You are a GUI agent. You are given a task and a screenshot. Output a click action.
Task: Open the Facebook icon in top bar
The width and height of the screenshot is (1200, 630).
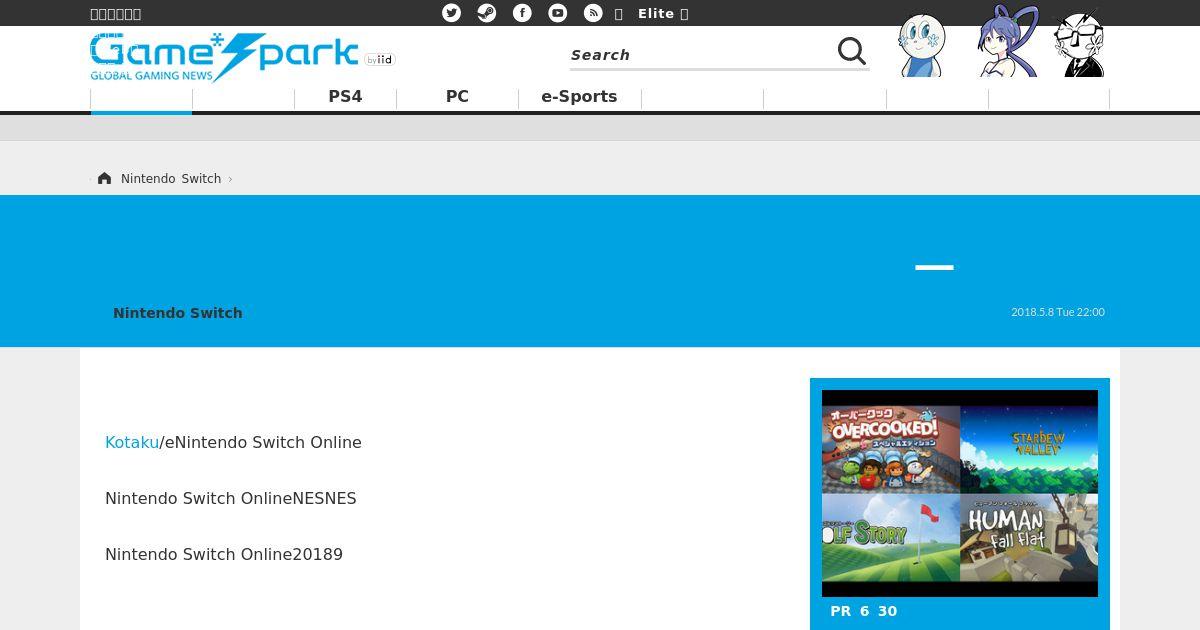[x=522, y=13]
